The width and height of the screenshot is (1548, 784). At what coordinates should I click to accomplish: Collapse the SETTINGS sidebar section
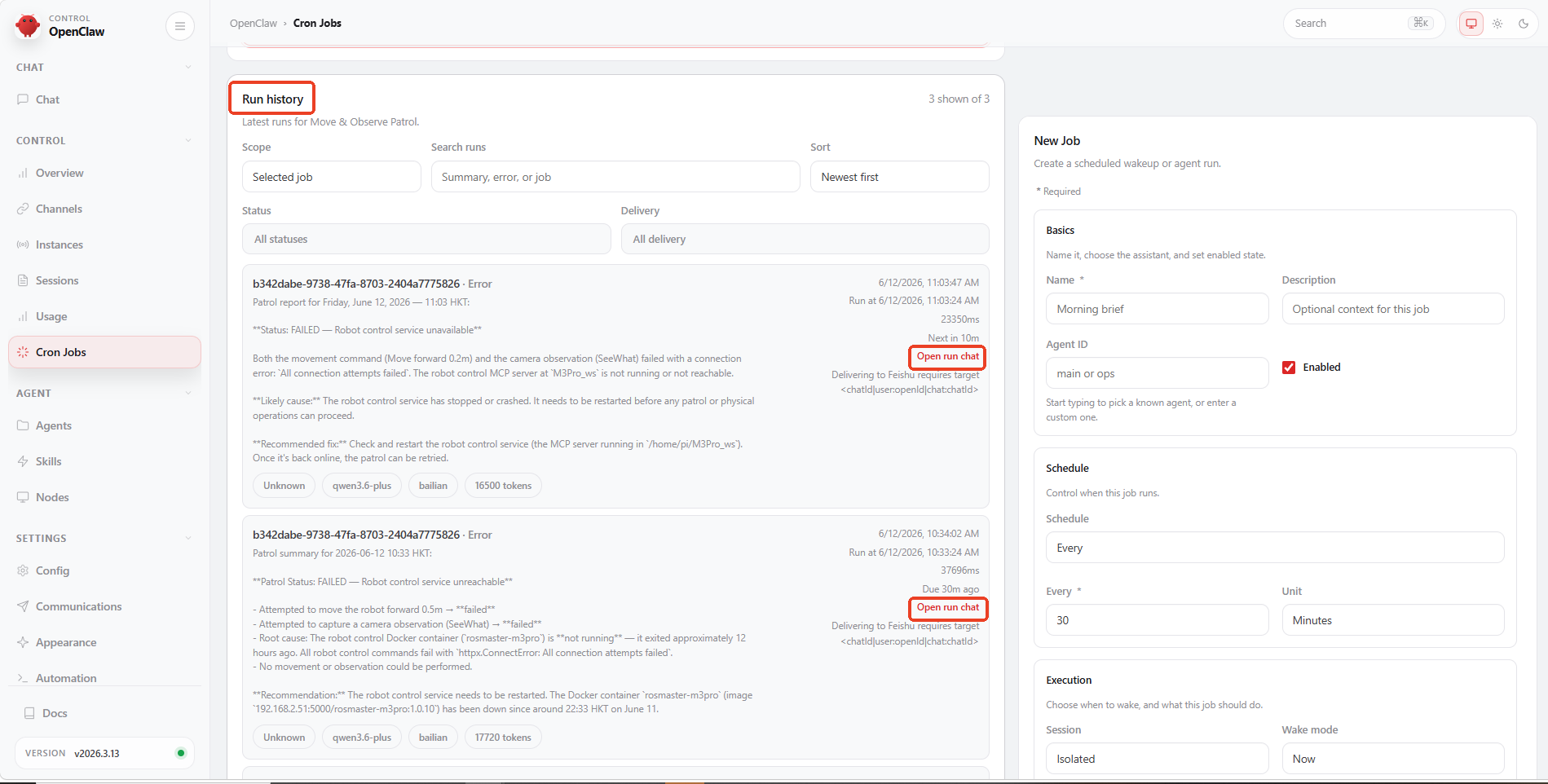pos(104,539)
